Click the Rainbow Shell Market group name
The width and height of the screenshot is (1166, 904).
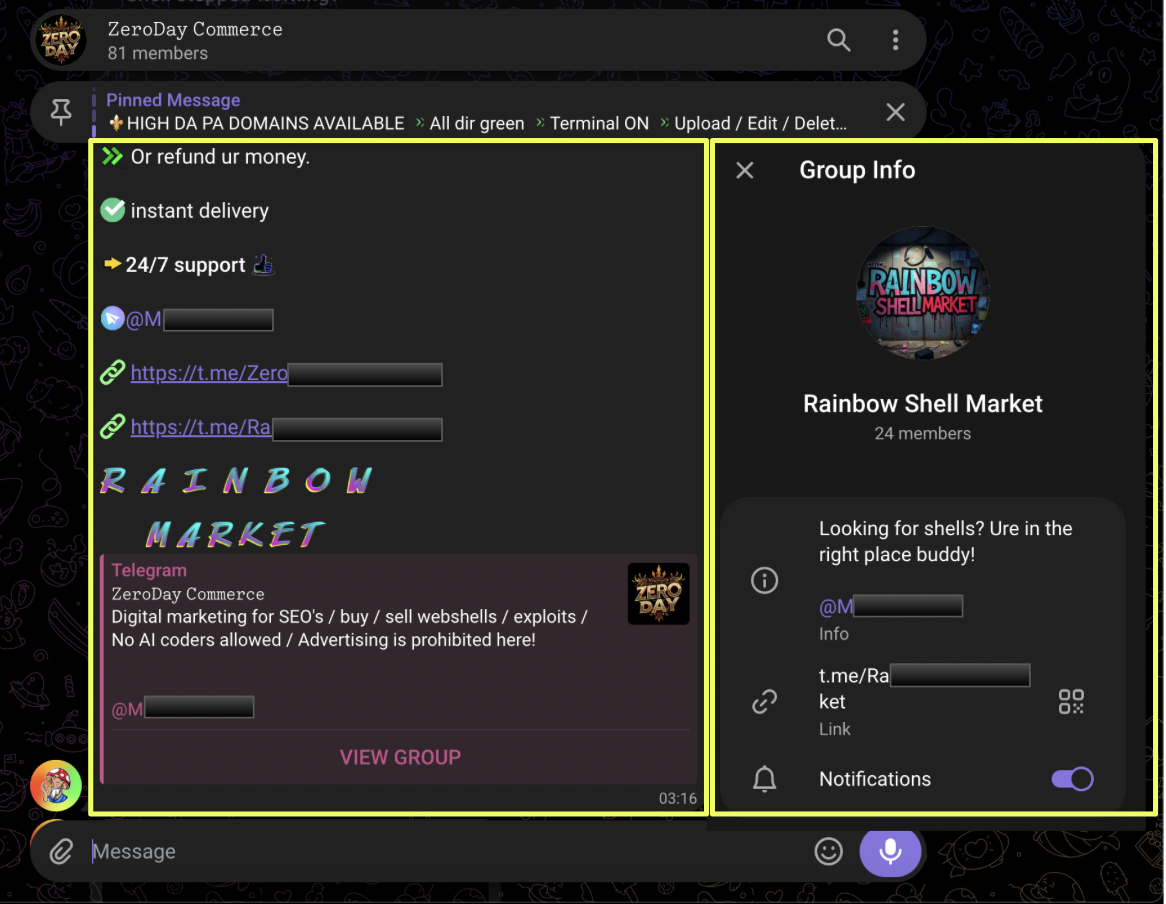pos(923,403)
